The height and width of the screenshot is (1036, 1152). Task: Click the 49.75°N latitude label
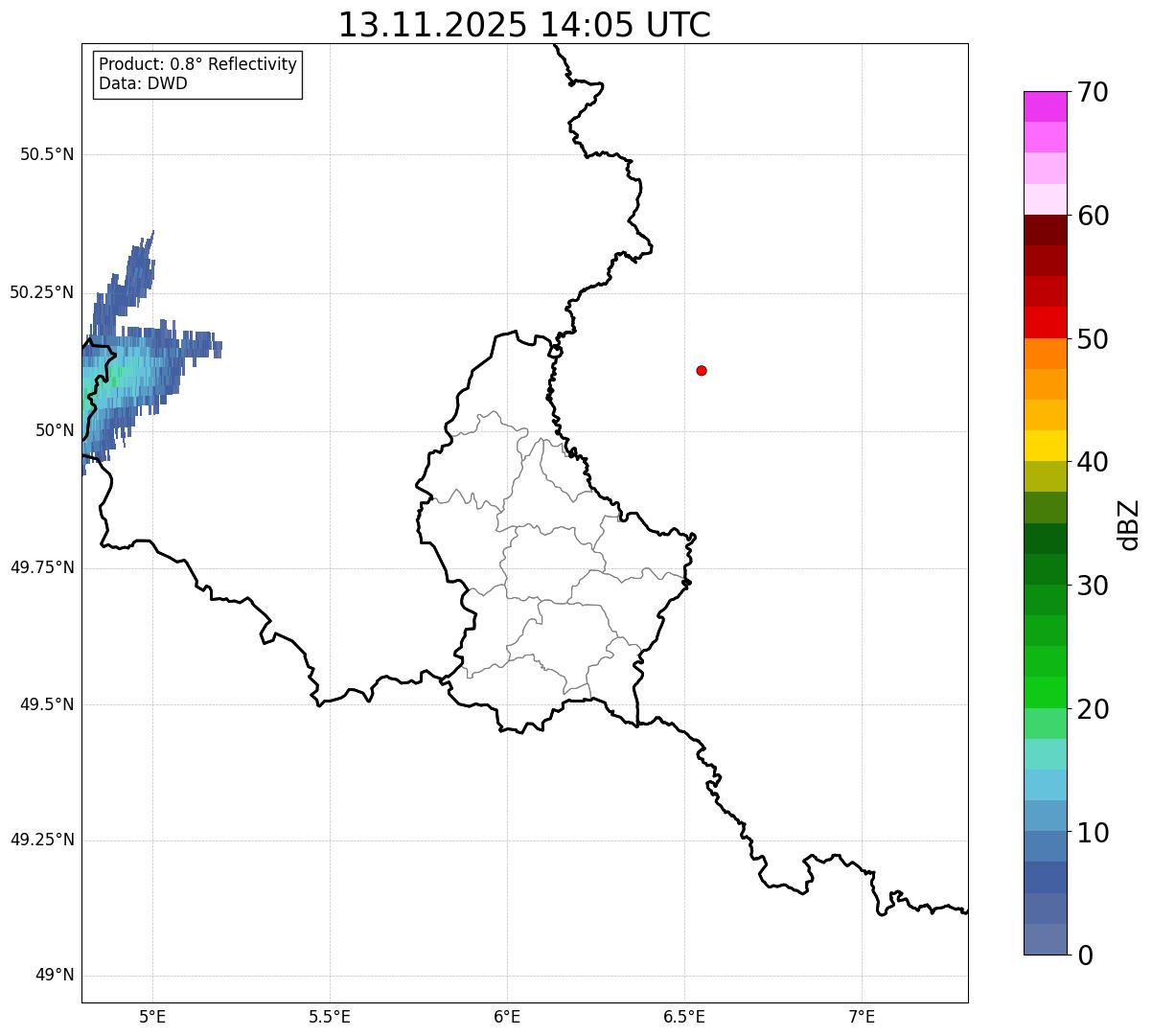click(x=42, y=567)
